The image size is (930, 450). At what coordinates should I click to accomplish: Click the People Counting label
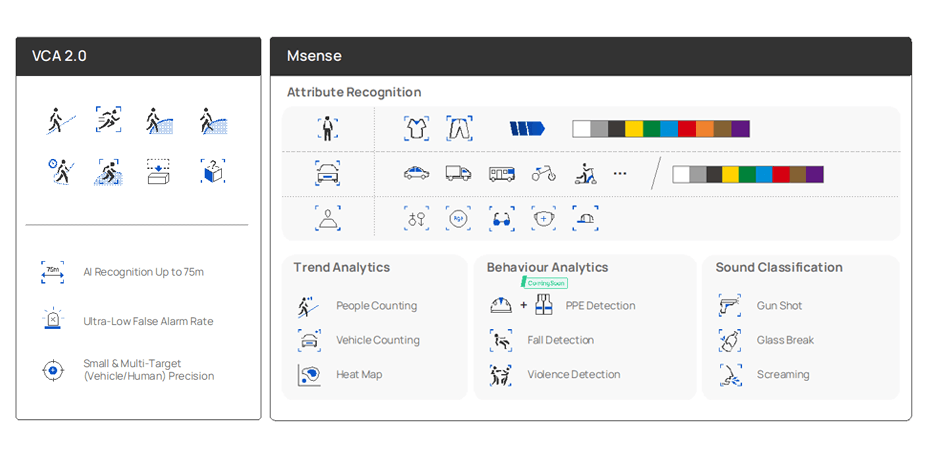pos(376,306)
